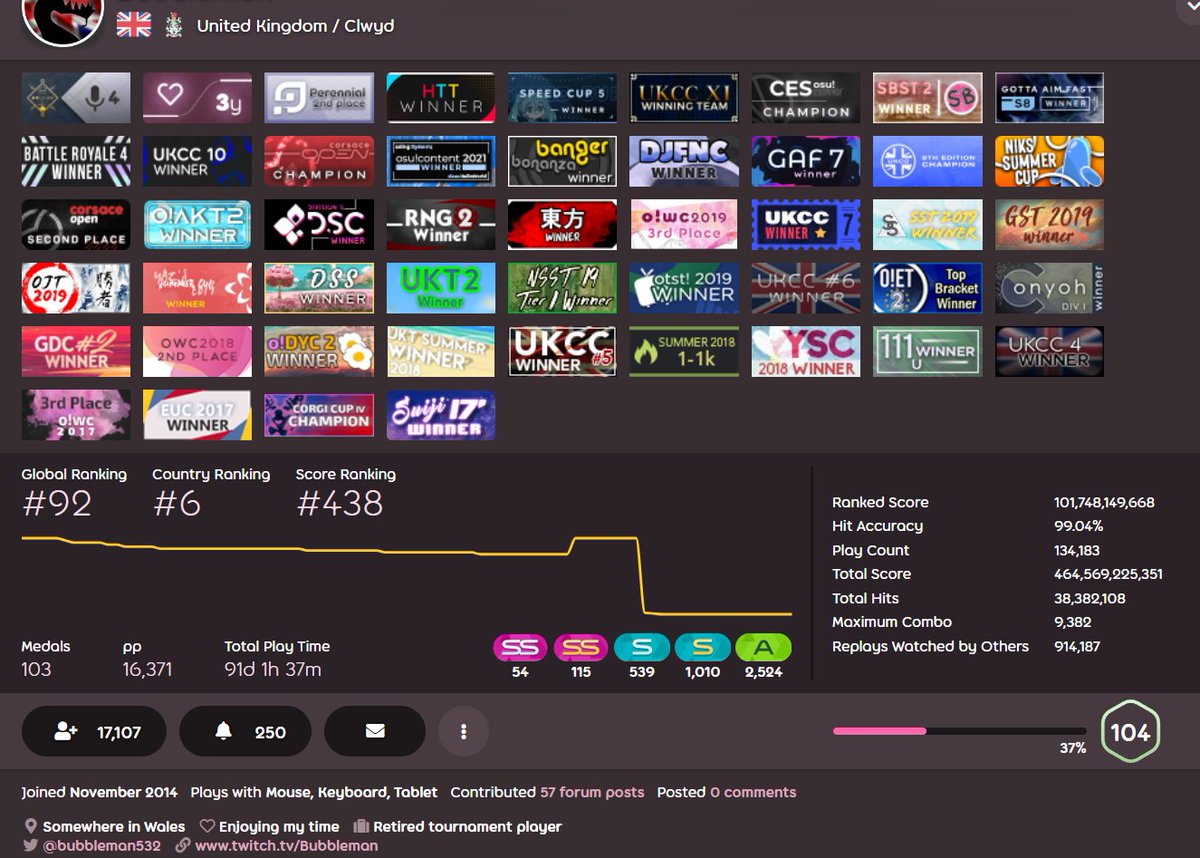
Task: Click the 3rd Place o!wc 2017 badge
Action: point(76,415)
